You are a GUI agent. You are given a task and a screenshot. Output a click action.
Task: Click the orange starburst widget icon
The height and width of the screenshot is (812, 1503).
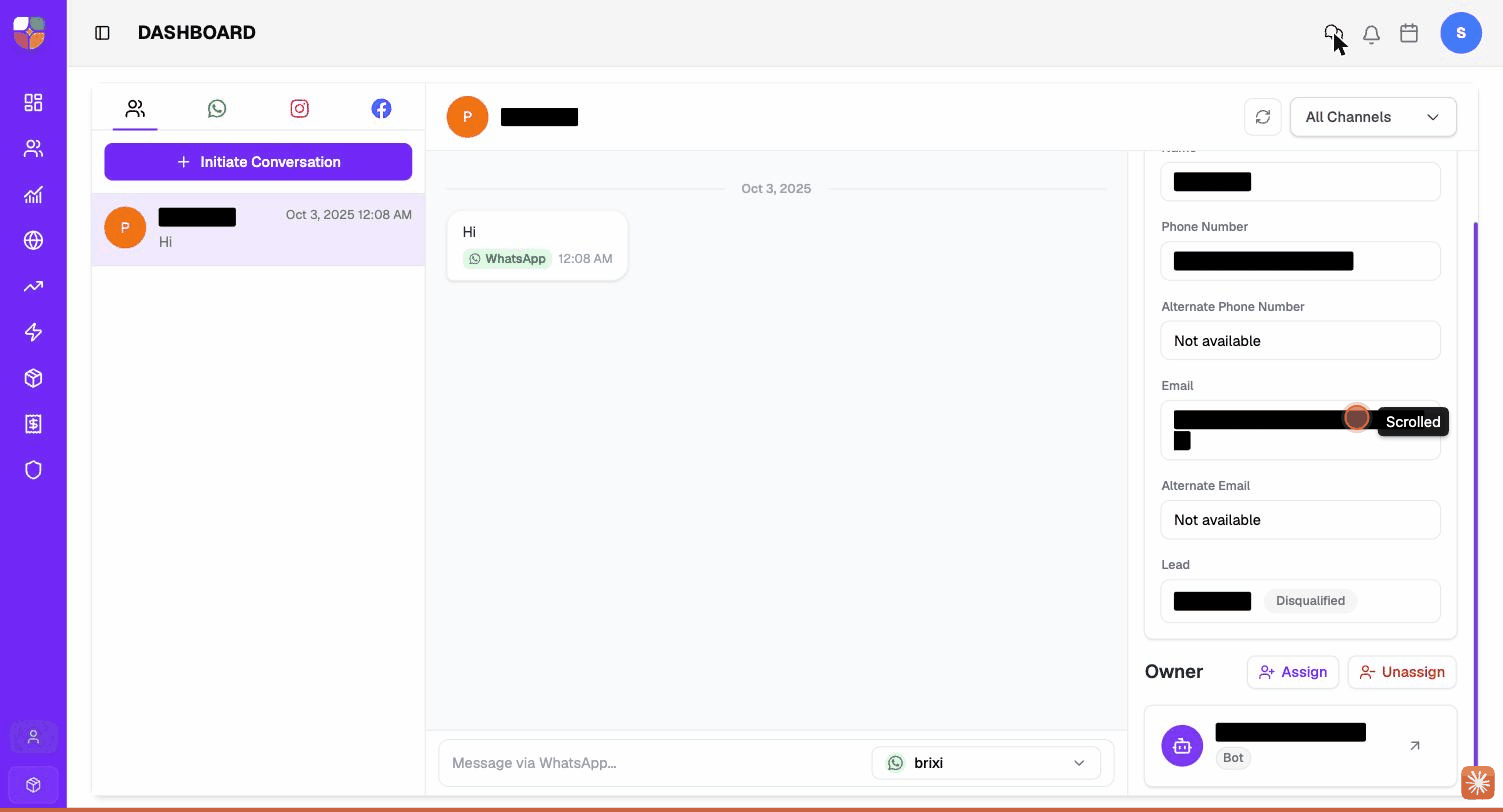(x=1478, y=784)
